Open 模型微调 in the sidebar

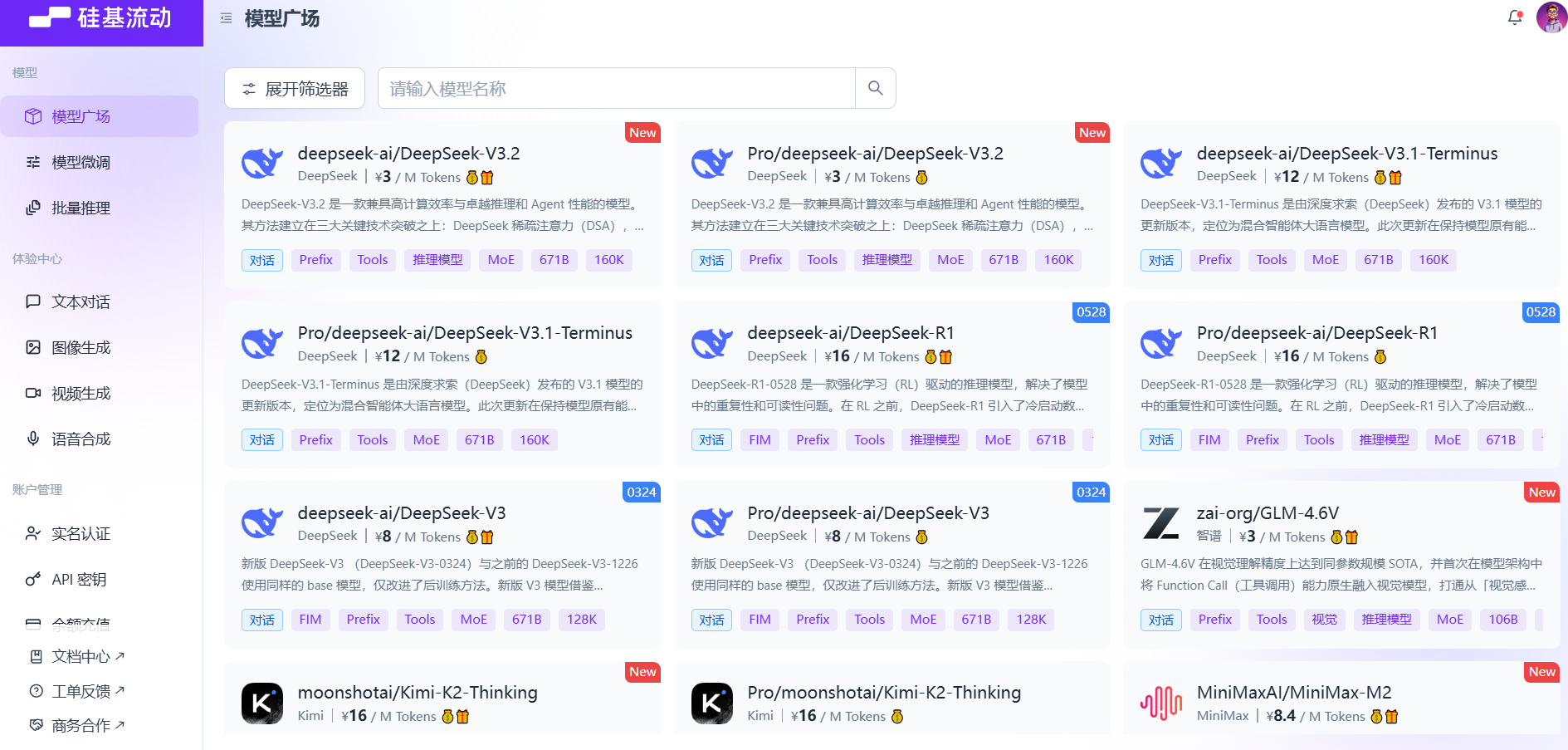click(x=81, y=163)
